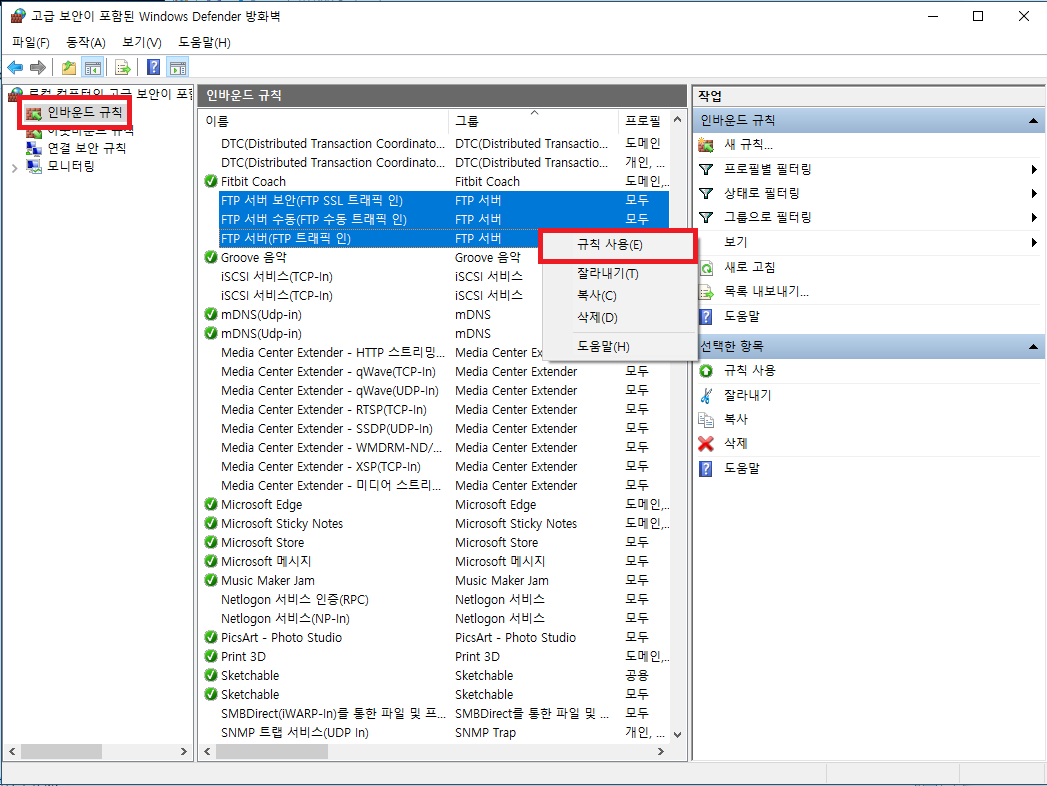The height and width of the screenshot is (786, 1047).
Task: Open the 보기(V) menu
Action: pos(142,43)
